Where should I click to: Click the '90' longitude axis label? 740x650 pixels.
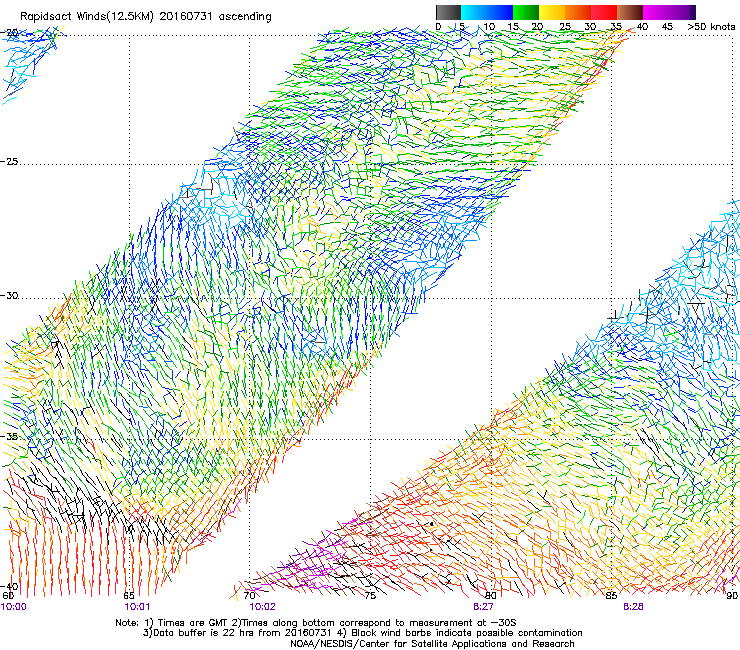coord(732,596)
